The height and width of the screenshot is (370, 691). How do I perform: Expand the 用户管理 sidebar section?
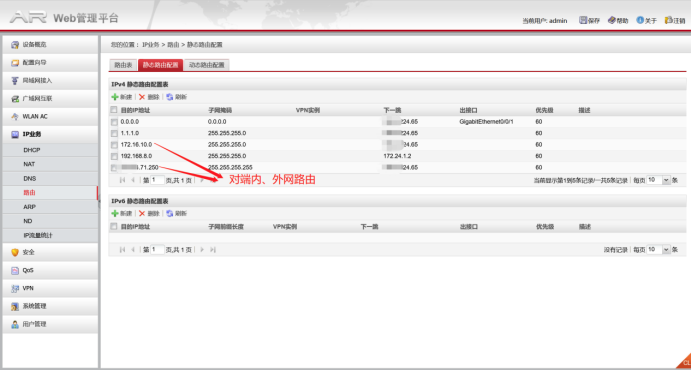coord(50,324)
